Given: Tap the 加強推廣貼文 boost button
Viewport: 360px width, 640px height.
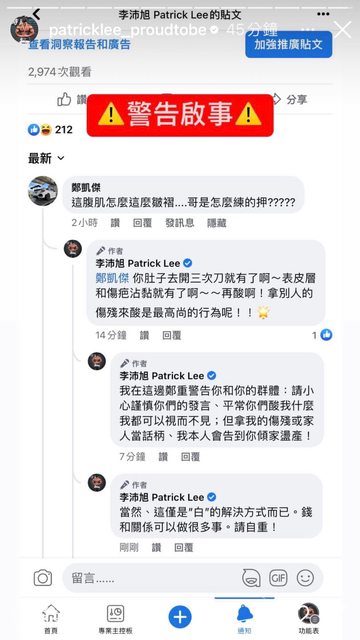Looking at the screenshot, I should coord(289,44).
